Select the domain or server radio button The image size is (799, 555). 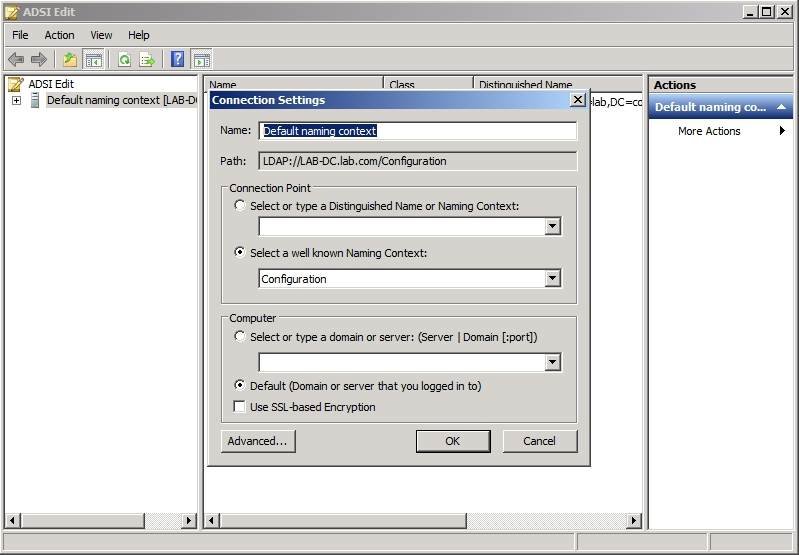pos(239,336)
